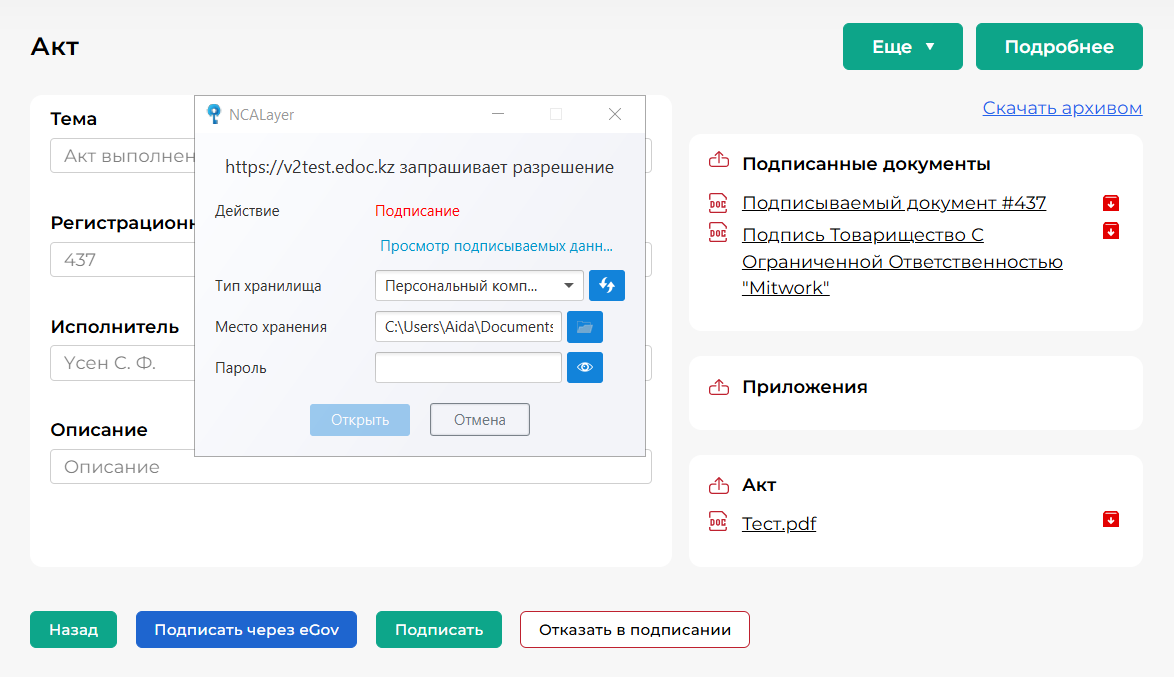
Task: Click the Подписать через eGov button
Action: 246,630
